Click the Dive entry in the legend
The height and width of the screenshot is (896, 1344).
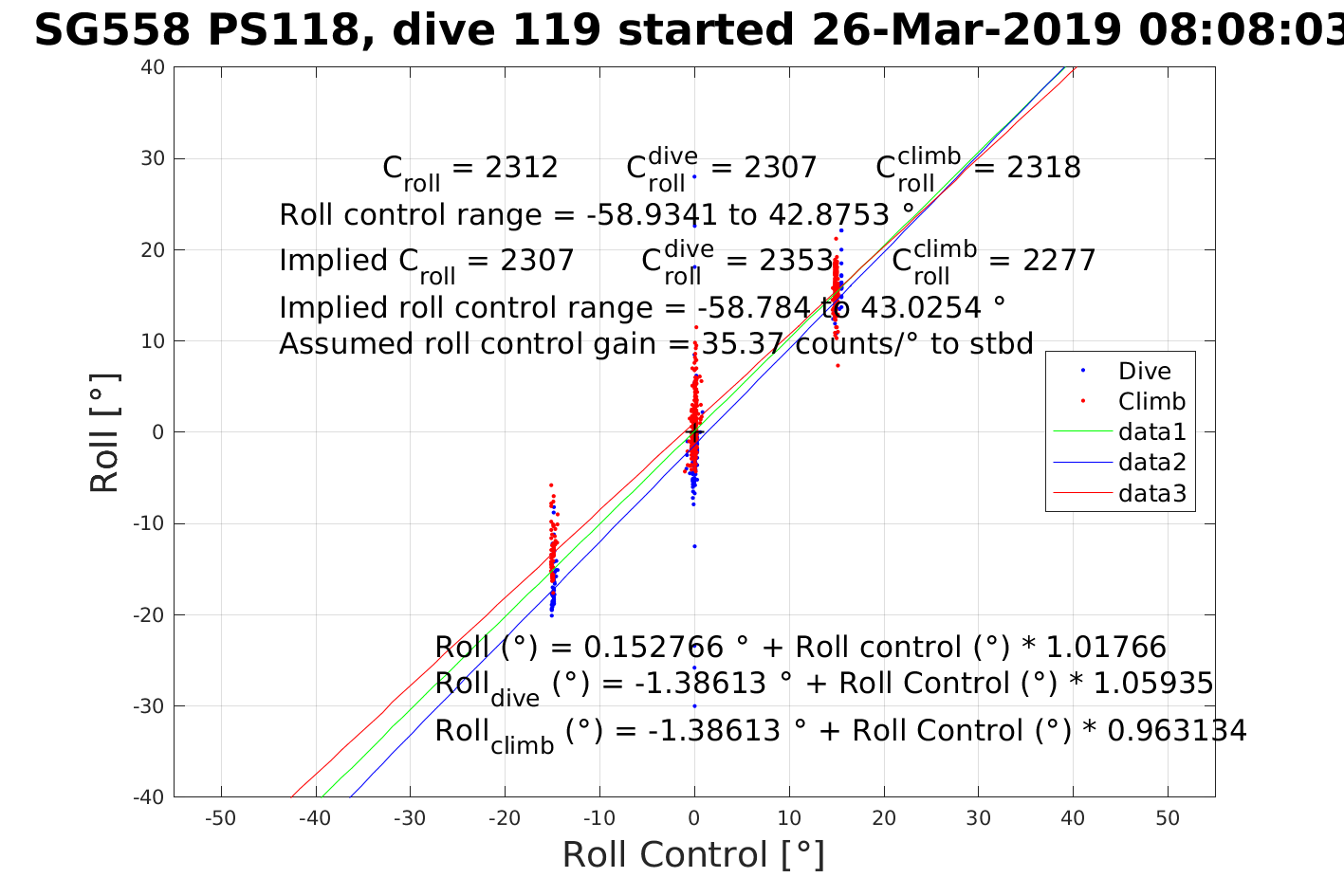click(1144, 372)
